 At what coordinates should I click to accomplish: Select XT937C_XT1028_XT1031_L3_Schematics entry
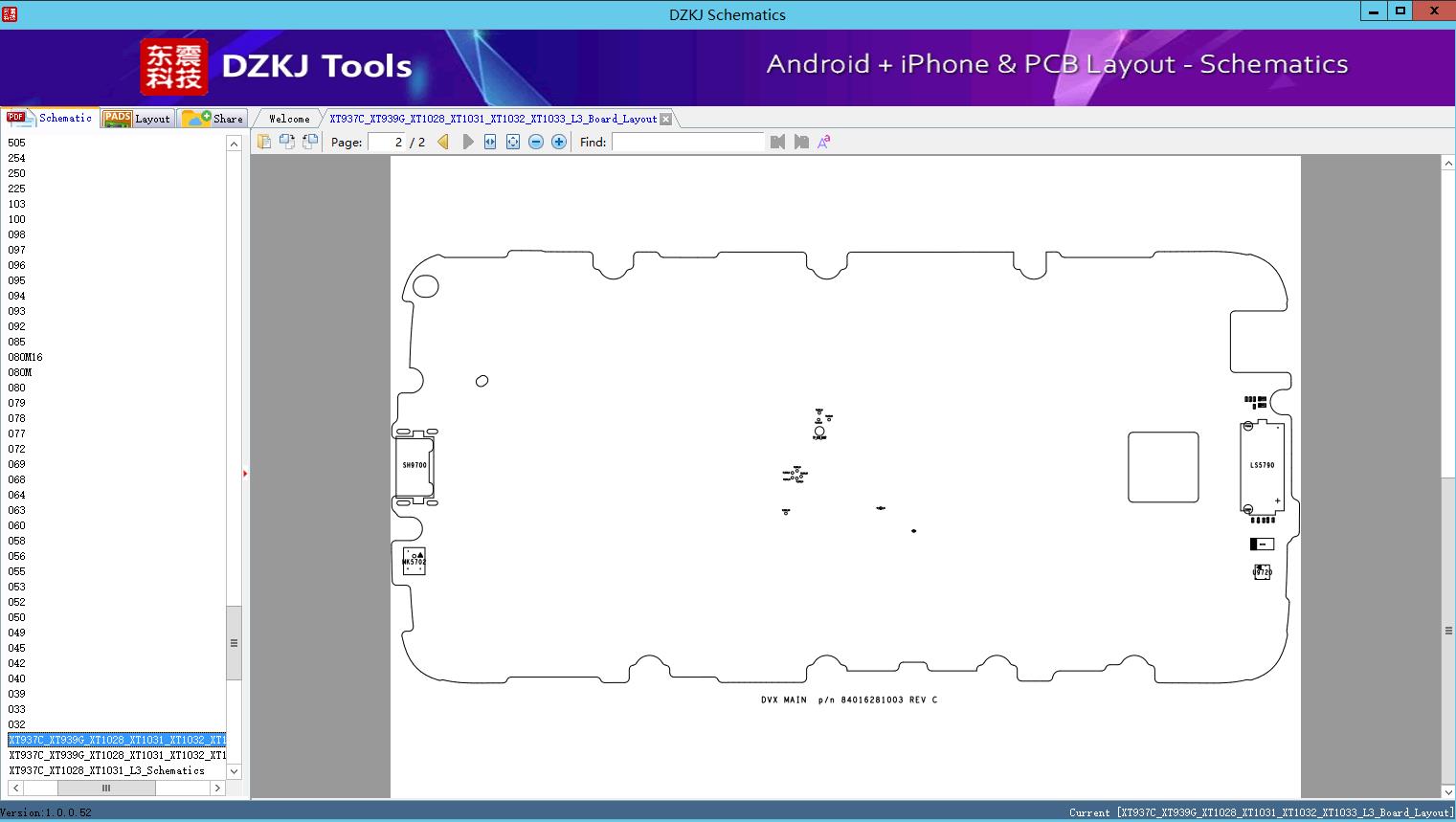[107, 770]
